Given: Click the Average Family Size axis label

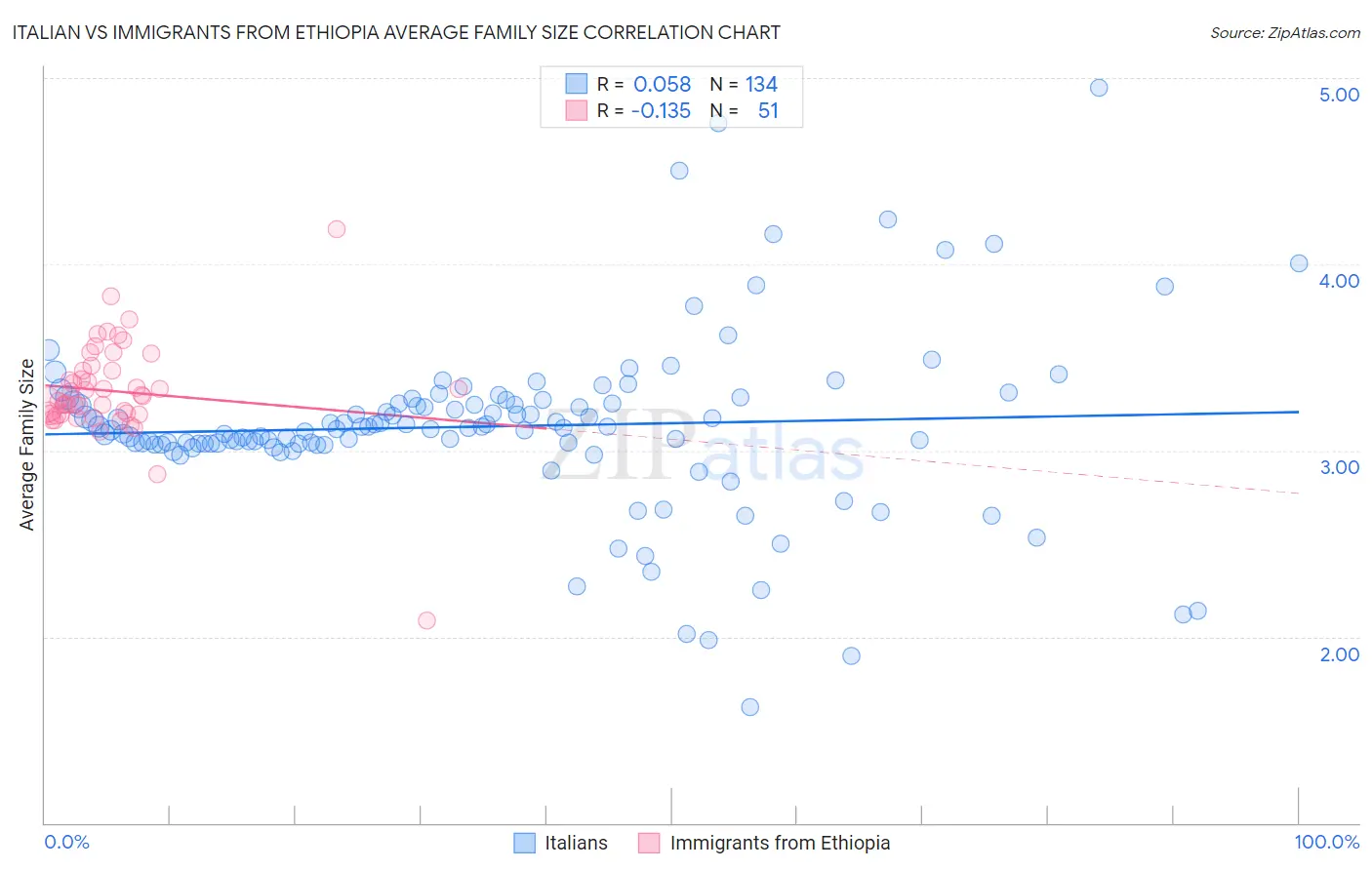Looking at the screenshot, I should 27,445.
